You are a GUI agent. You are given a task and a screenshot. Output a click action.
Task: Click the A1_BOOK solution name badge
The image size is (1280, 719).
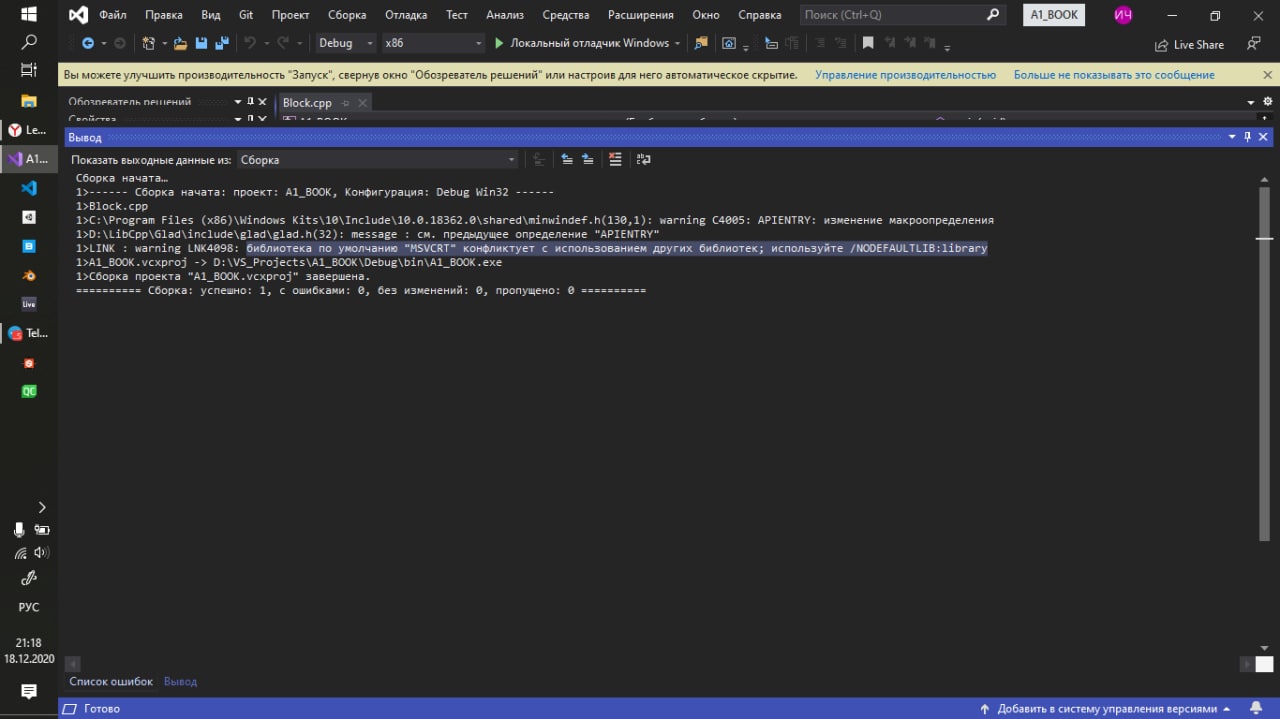(x=1054, y=15)
